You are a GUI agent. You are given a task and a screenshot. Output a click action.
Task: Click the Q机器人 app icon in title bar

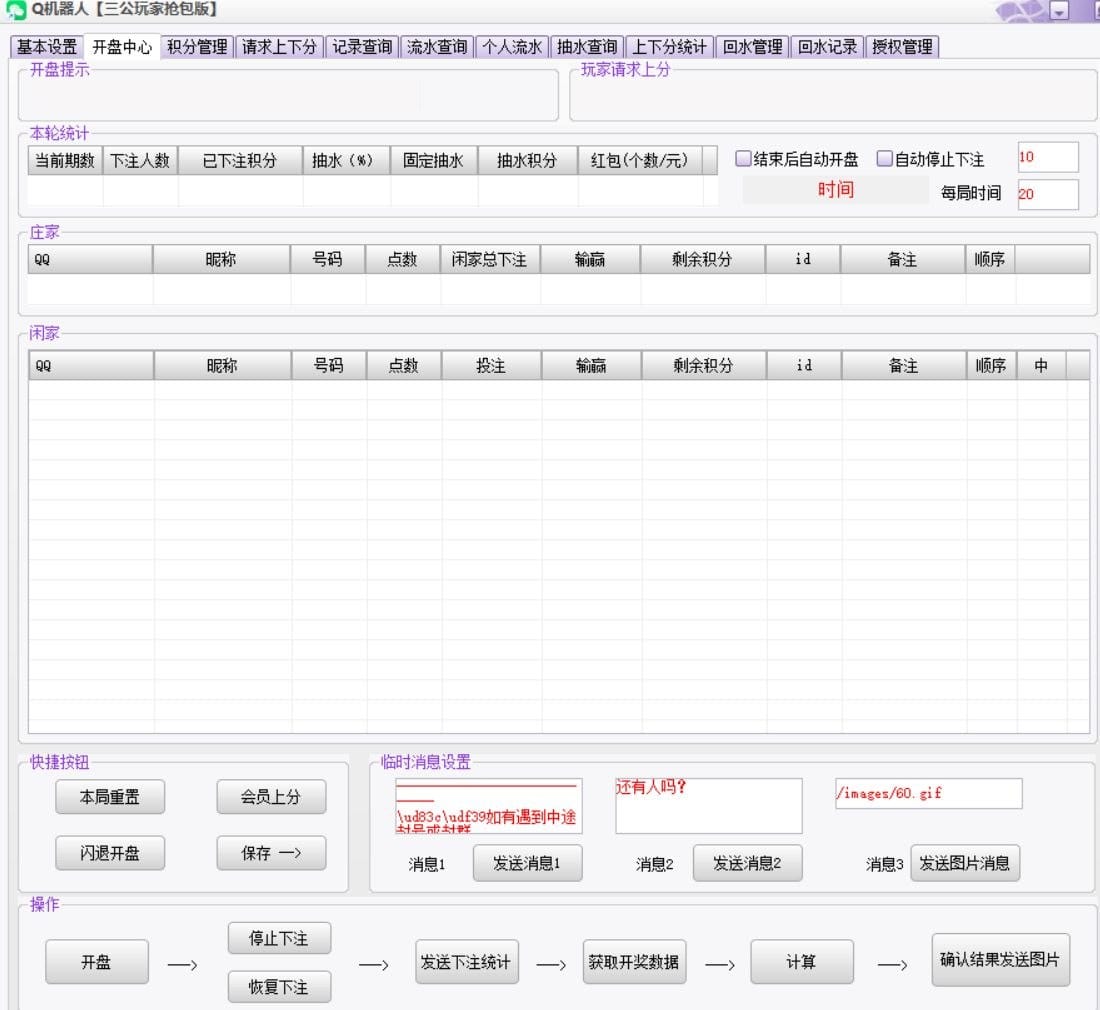[15, 10]
